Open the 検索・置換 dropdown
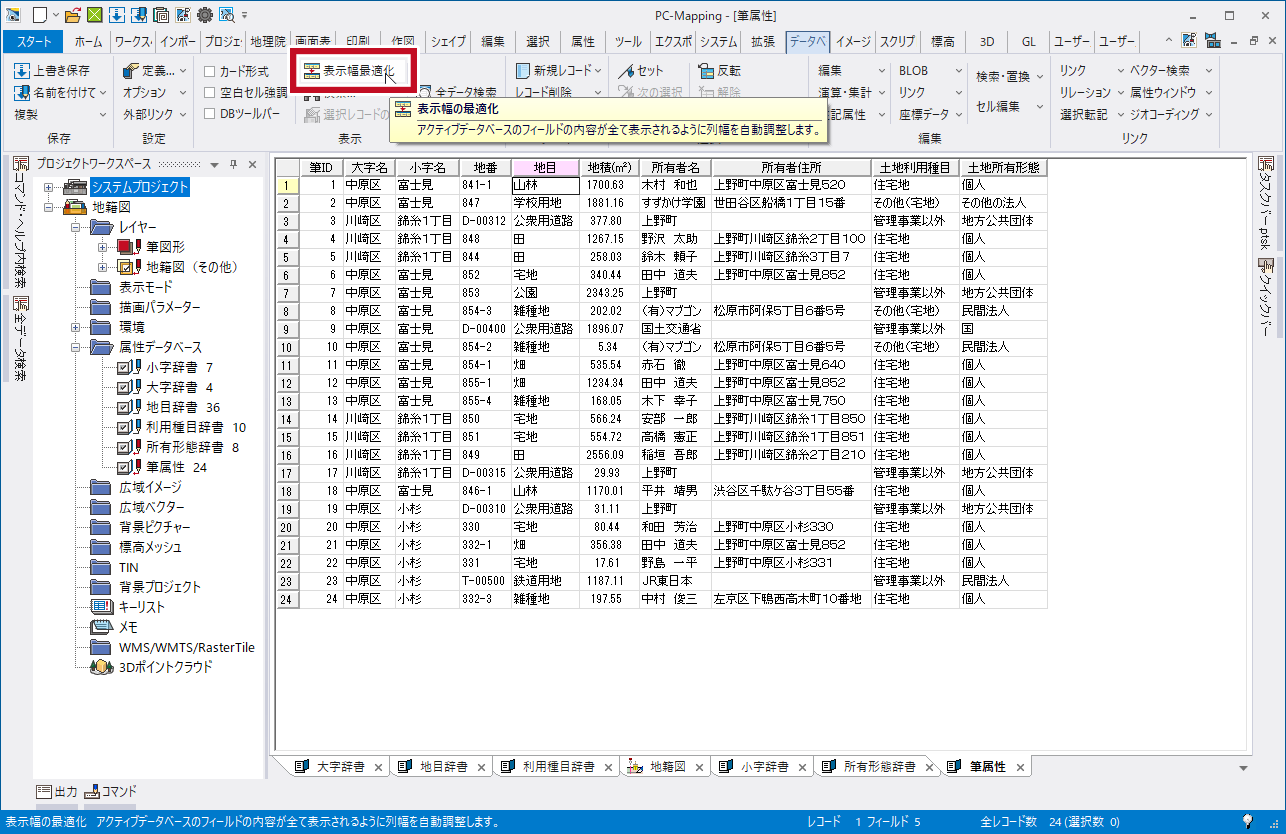The image size is (1286, 834). tap(1010, 77)
